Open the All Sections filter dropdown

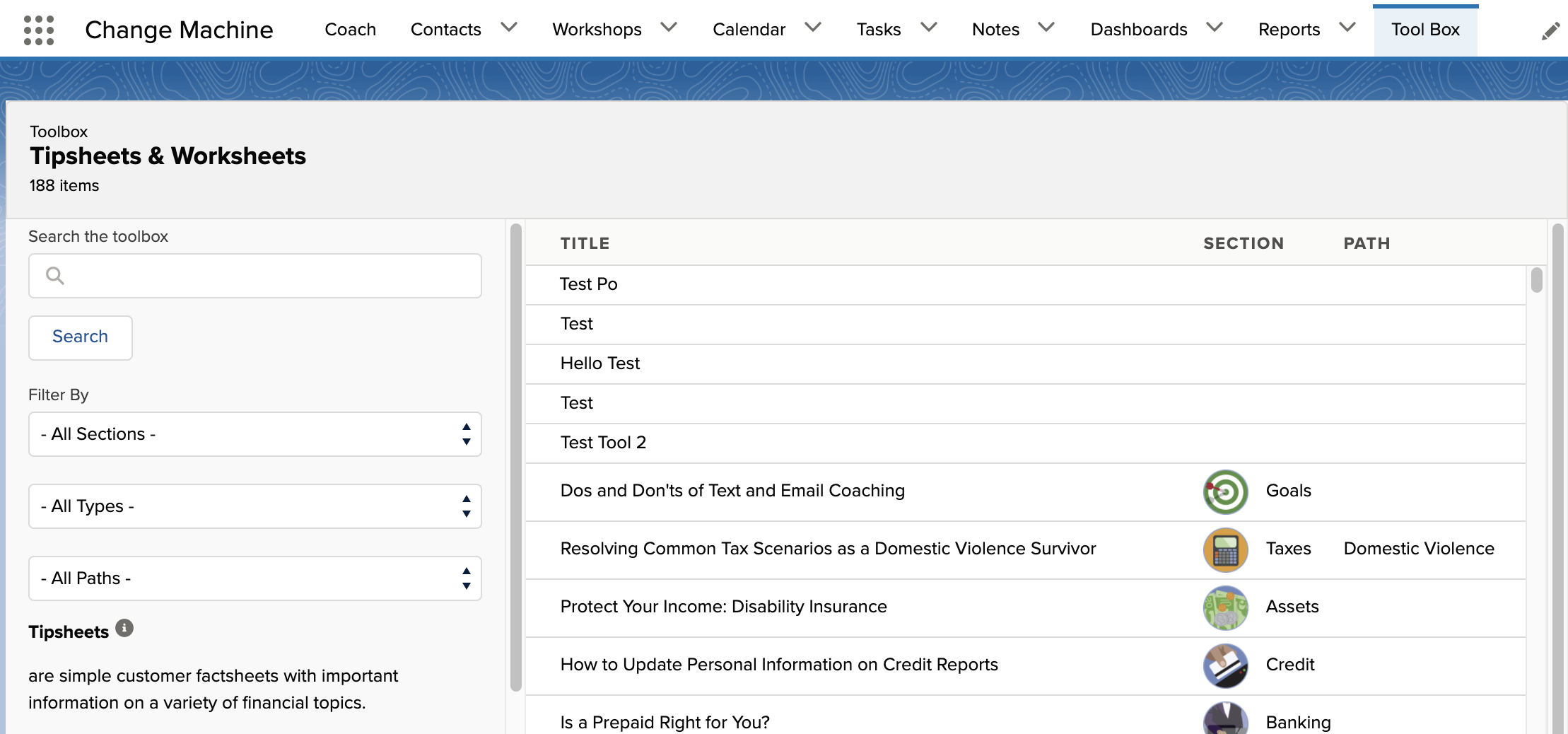(x=255, y=434)
